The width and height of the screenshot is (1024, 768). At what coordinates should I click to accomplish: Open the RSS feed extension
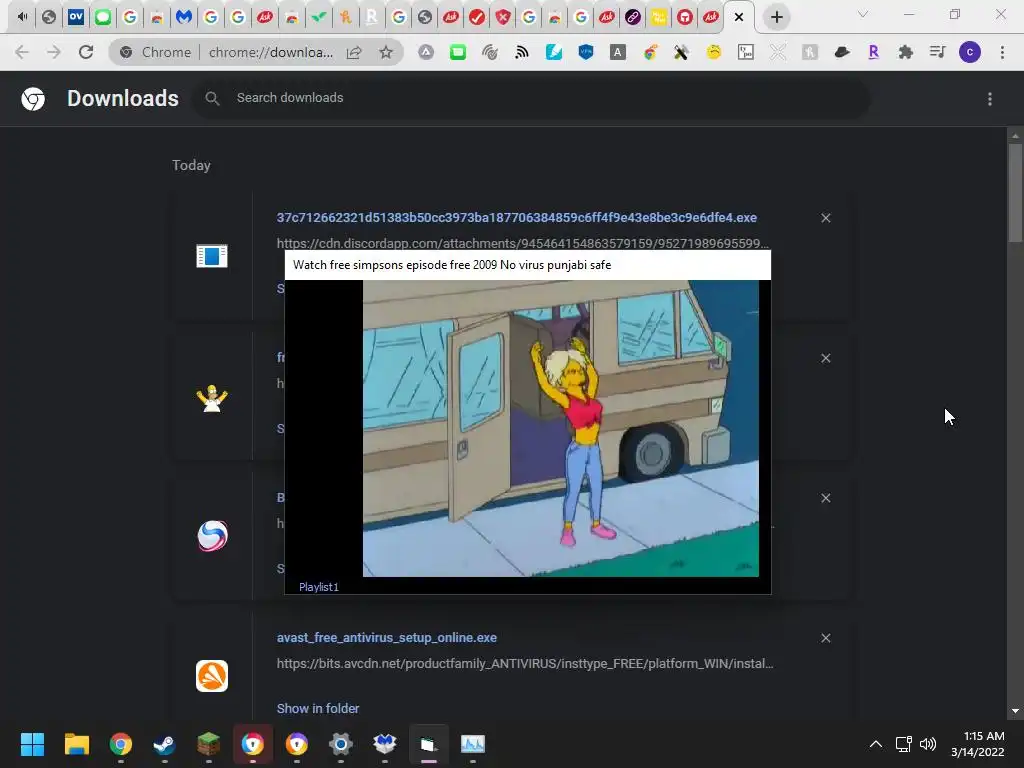pyautogui.click(x=521, y=52)
